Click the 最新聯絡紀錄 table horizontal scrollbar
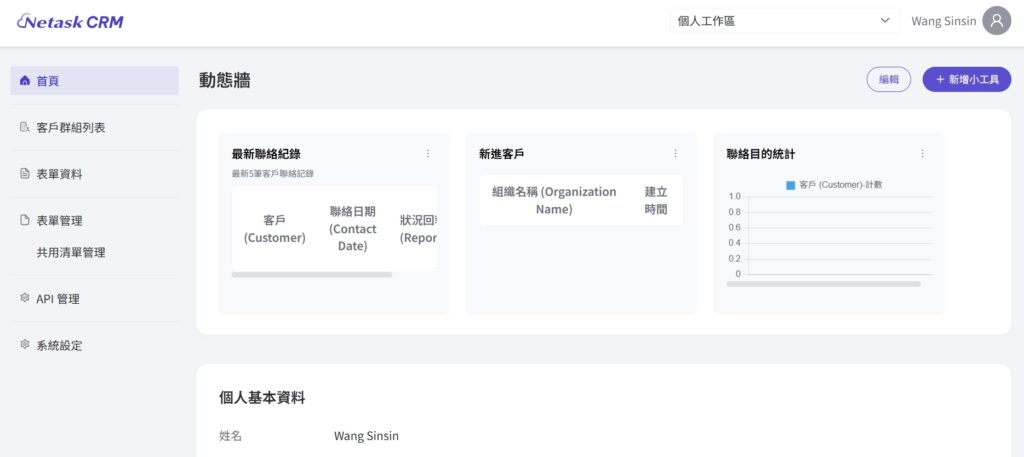This screenshot has width=1024, height=457. click(x=312, y=274)
